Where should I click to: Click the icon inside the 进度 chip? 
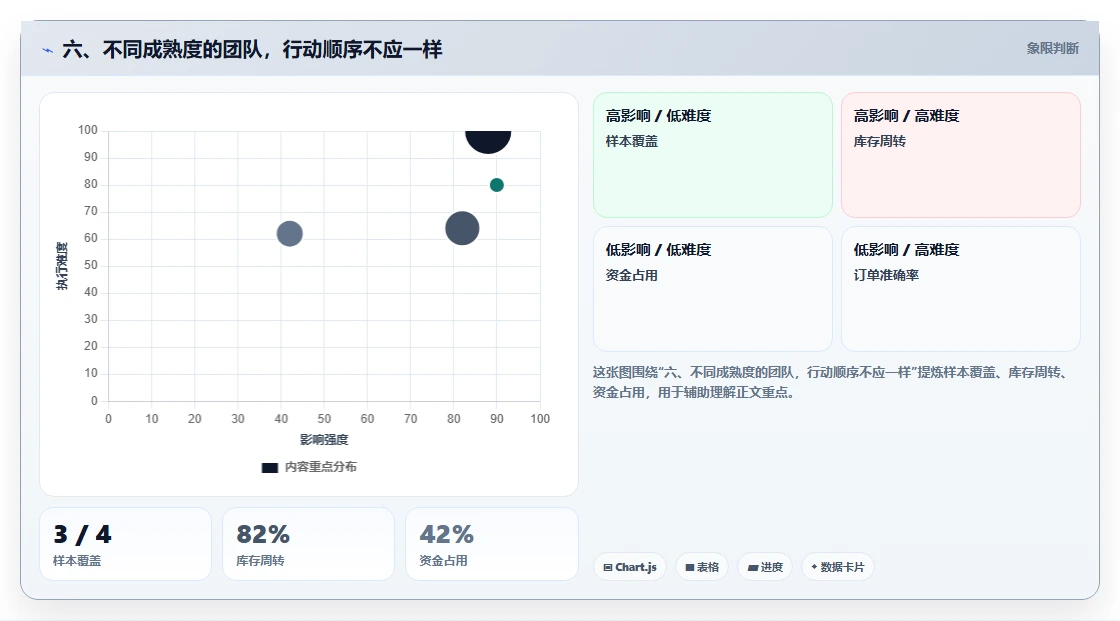click(753, 567)
